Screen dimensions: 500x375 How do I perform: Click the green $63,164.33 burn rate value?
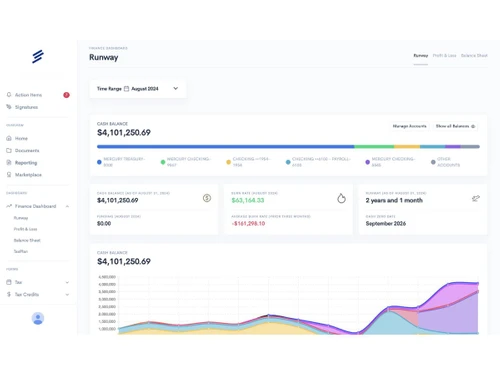[248, 200]
